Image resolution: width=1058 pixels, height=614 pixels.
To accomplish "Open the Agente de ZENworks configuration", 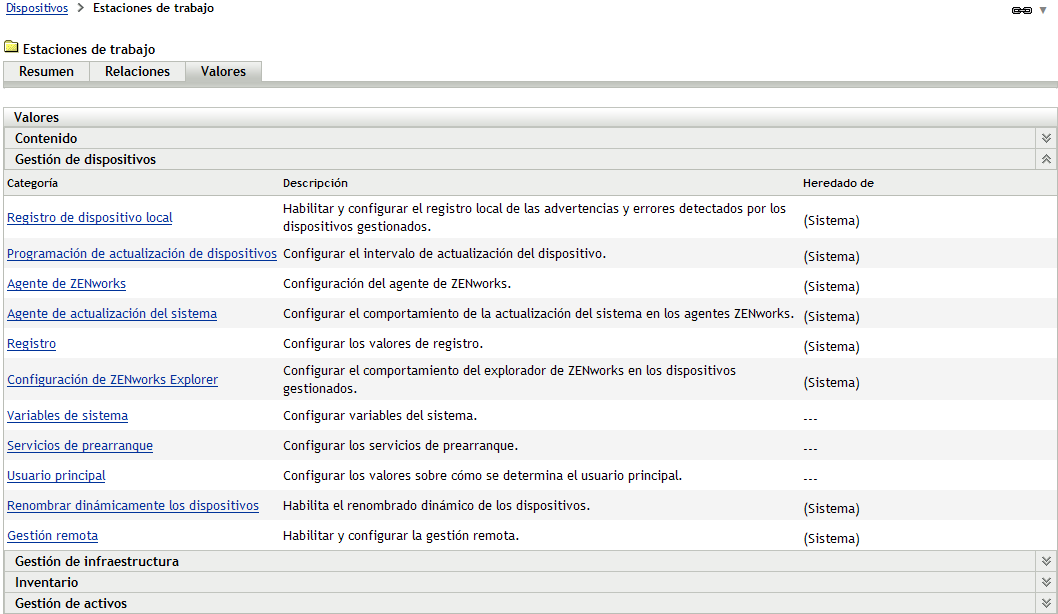I will point(65,283).
